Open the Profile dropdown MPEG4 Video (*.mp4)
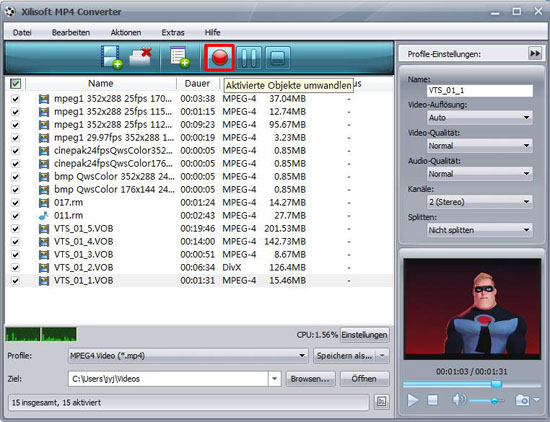 [188, 356]
